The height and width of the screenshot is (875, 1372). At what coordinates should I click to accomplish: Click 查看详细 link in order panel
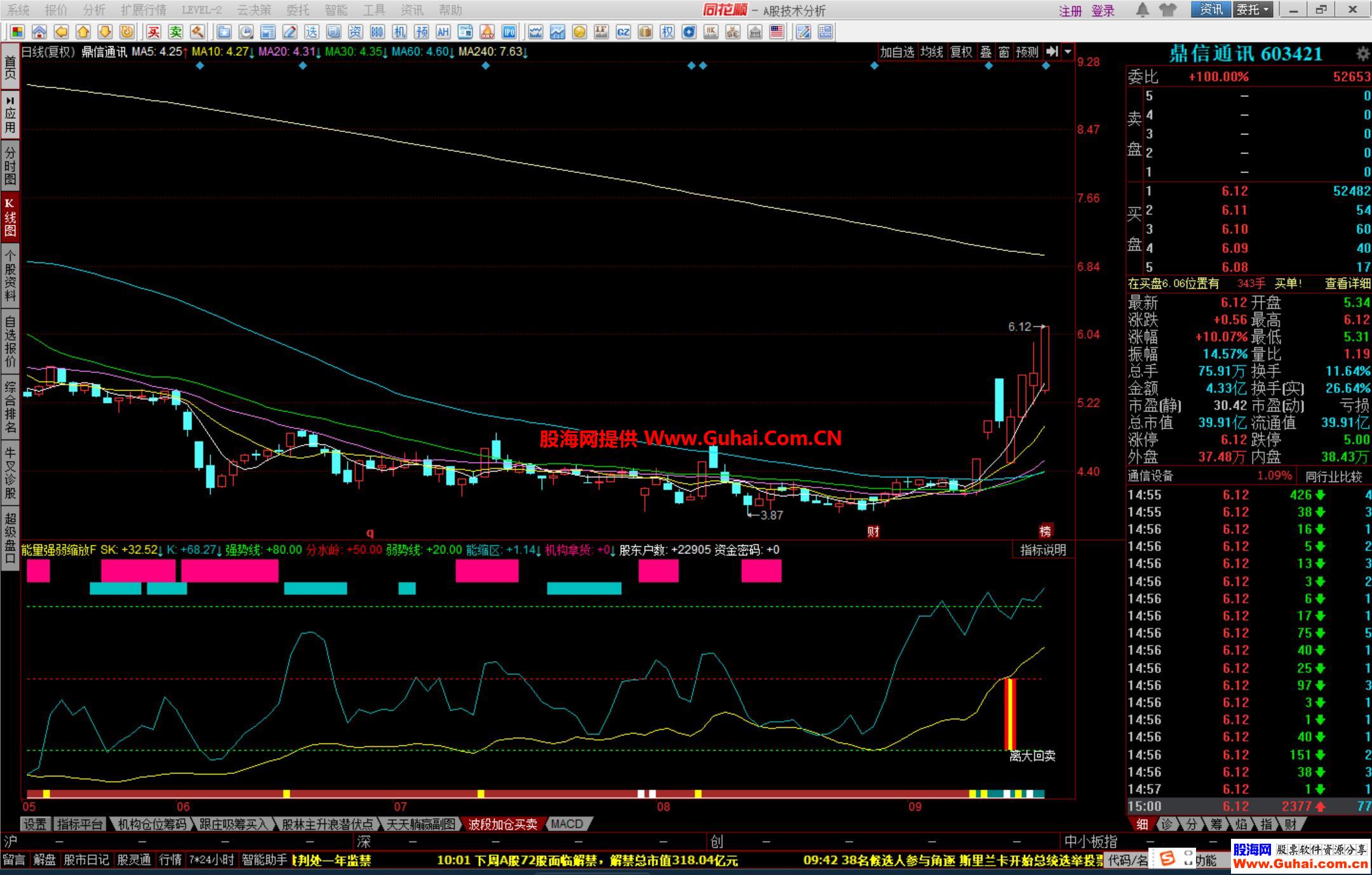(1347, 284)
